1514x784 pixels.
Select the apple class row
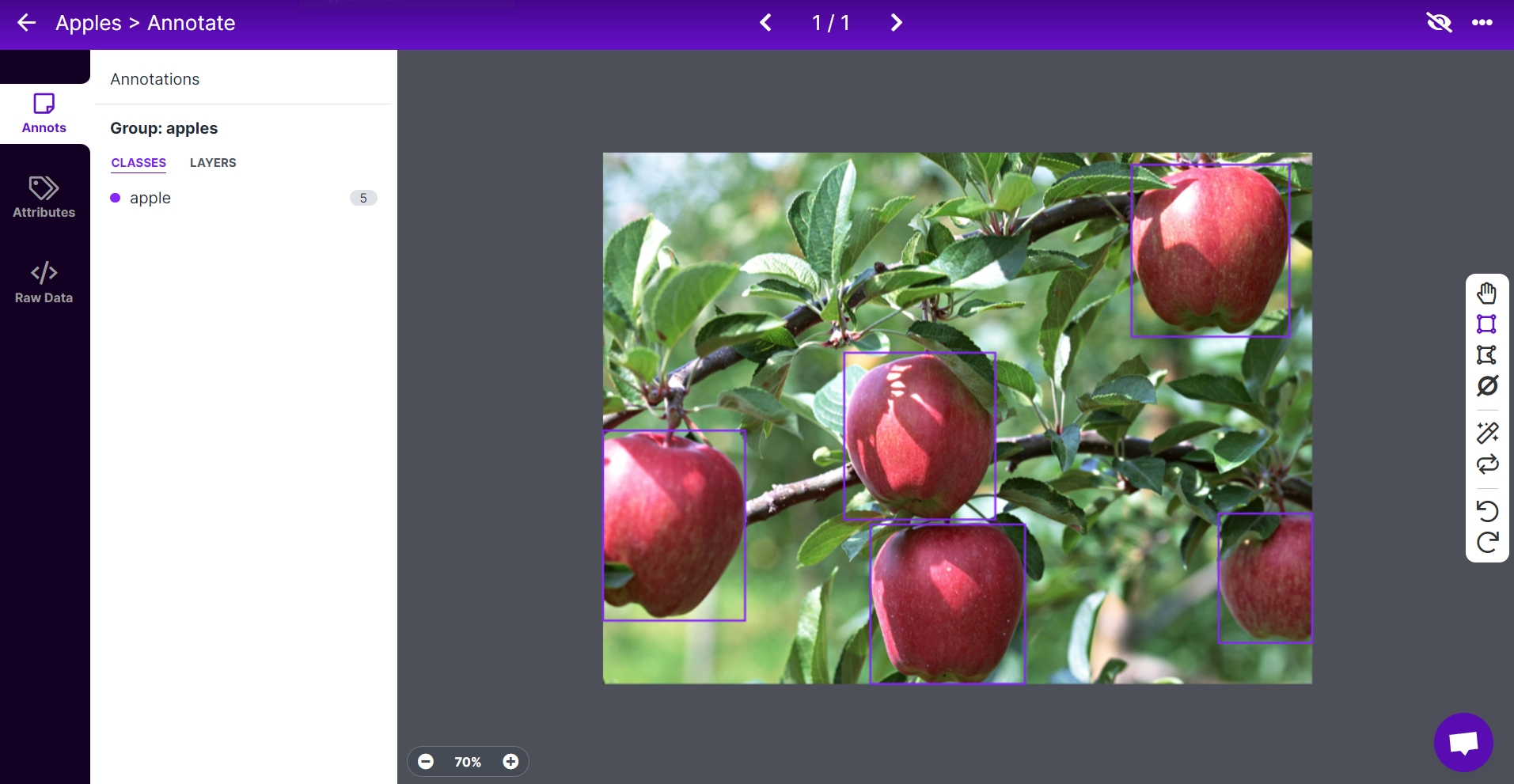(244, 198)
